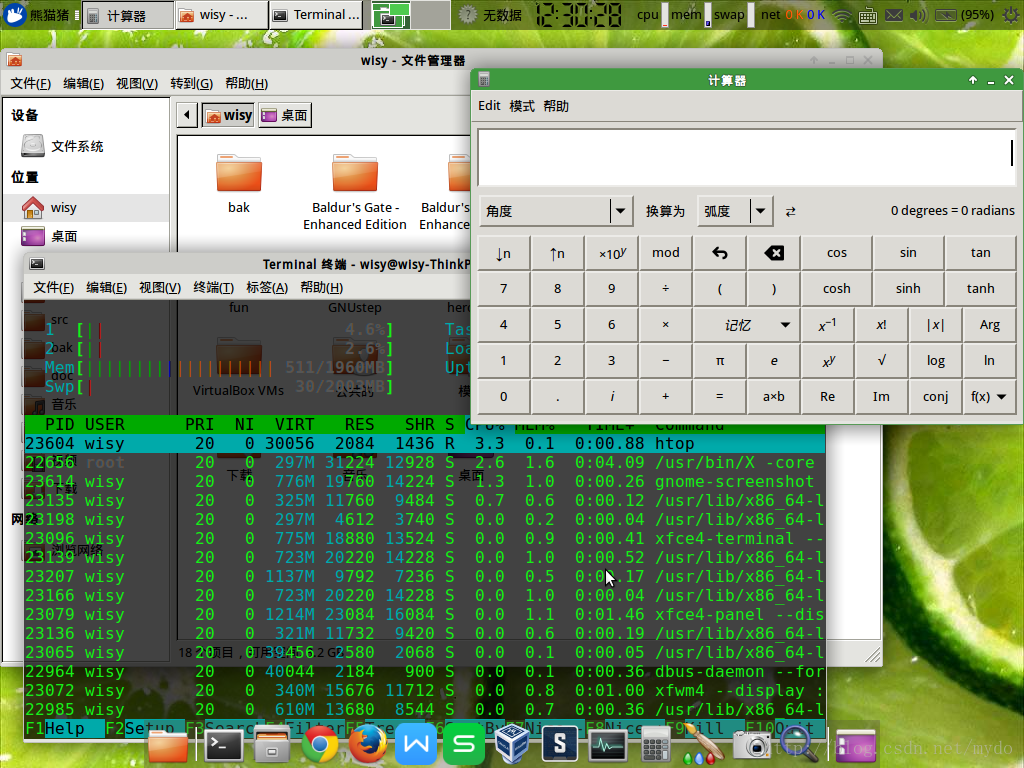Open file manager 文件(F) menu
Image resolution: width=1024 pixels, height=768 pixels.
pos(31,84)
